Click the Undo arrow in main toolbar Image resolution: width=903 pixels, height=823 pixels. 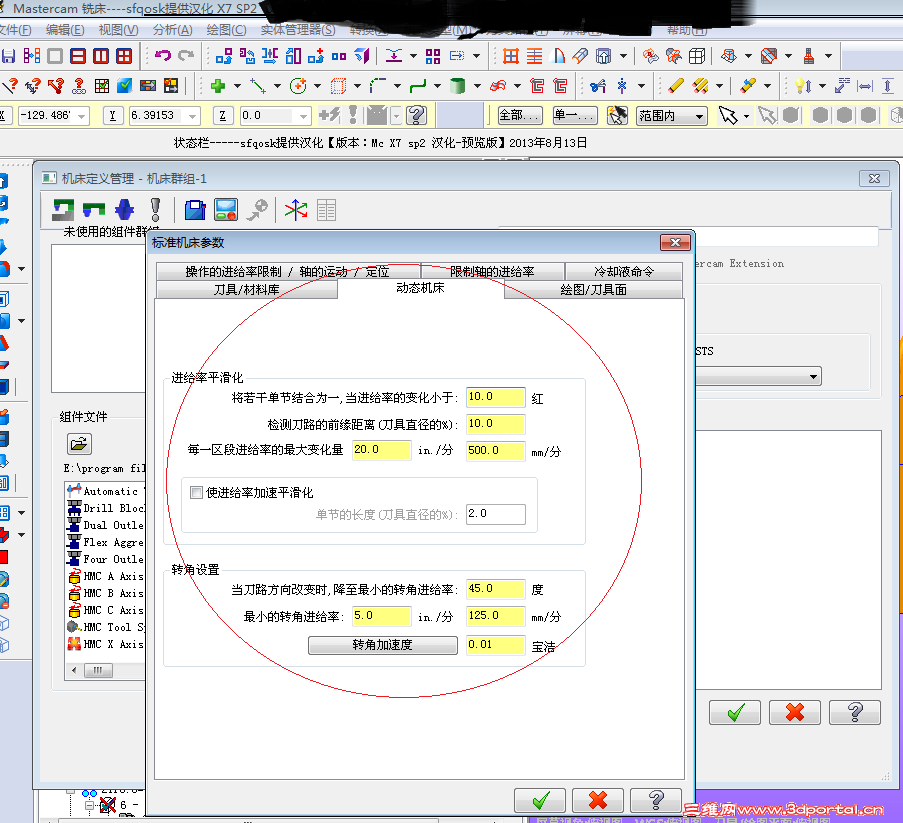[x=163, y=56]
